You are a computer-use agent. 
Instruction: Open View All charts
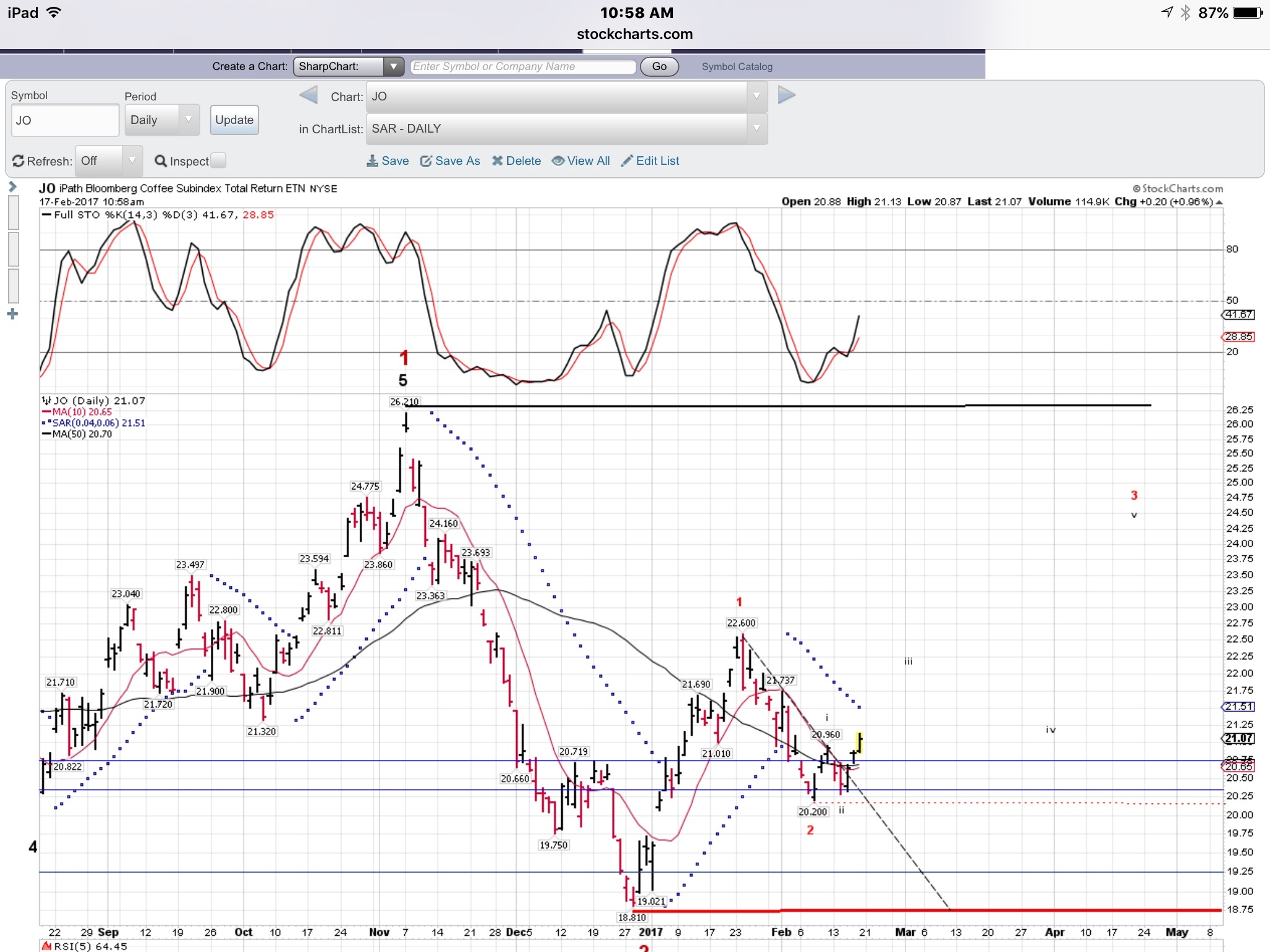point(581,161)
